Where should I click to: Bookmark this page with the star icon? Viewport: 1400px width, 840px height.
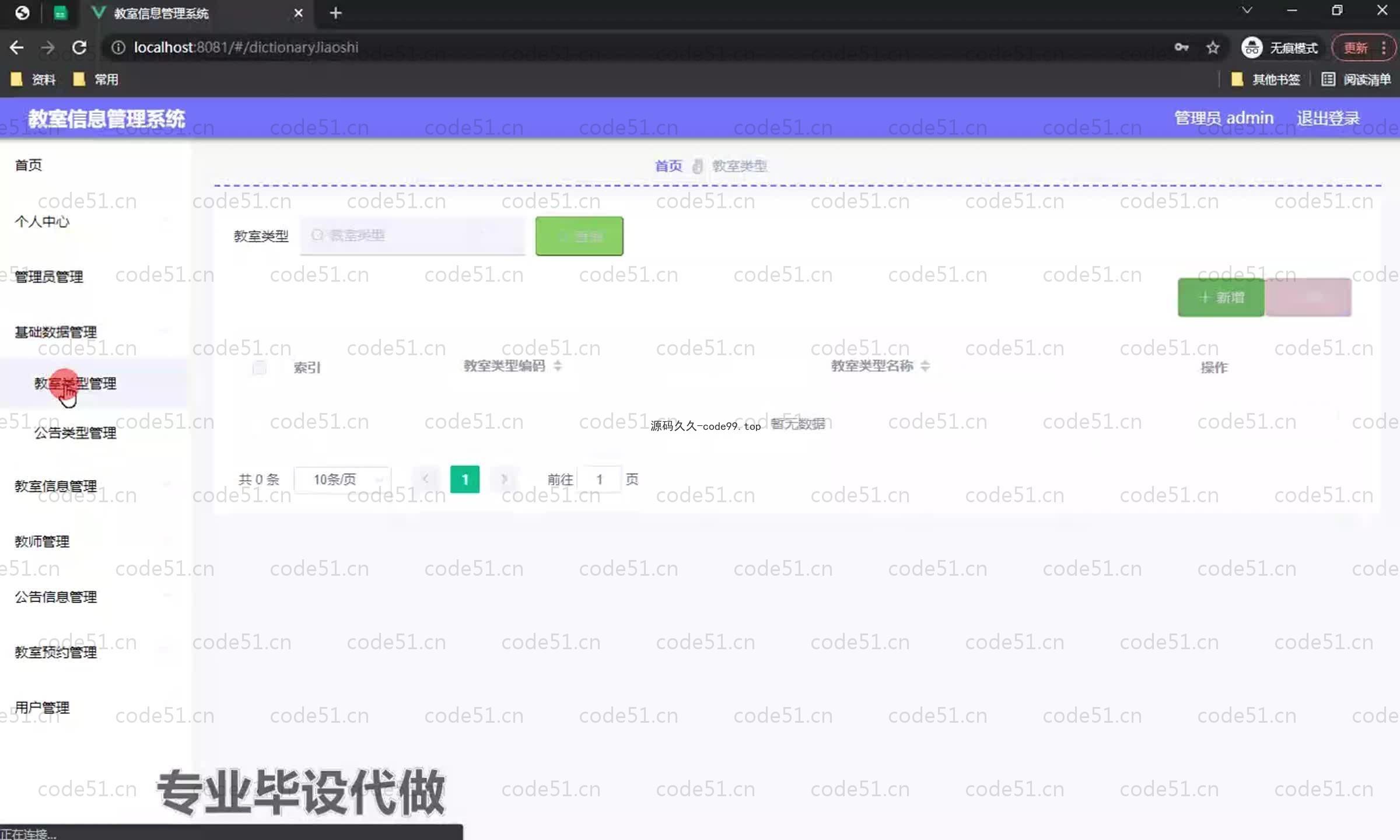click(x=1213, y=47)
